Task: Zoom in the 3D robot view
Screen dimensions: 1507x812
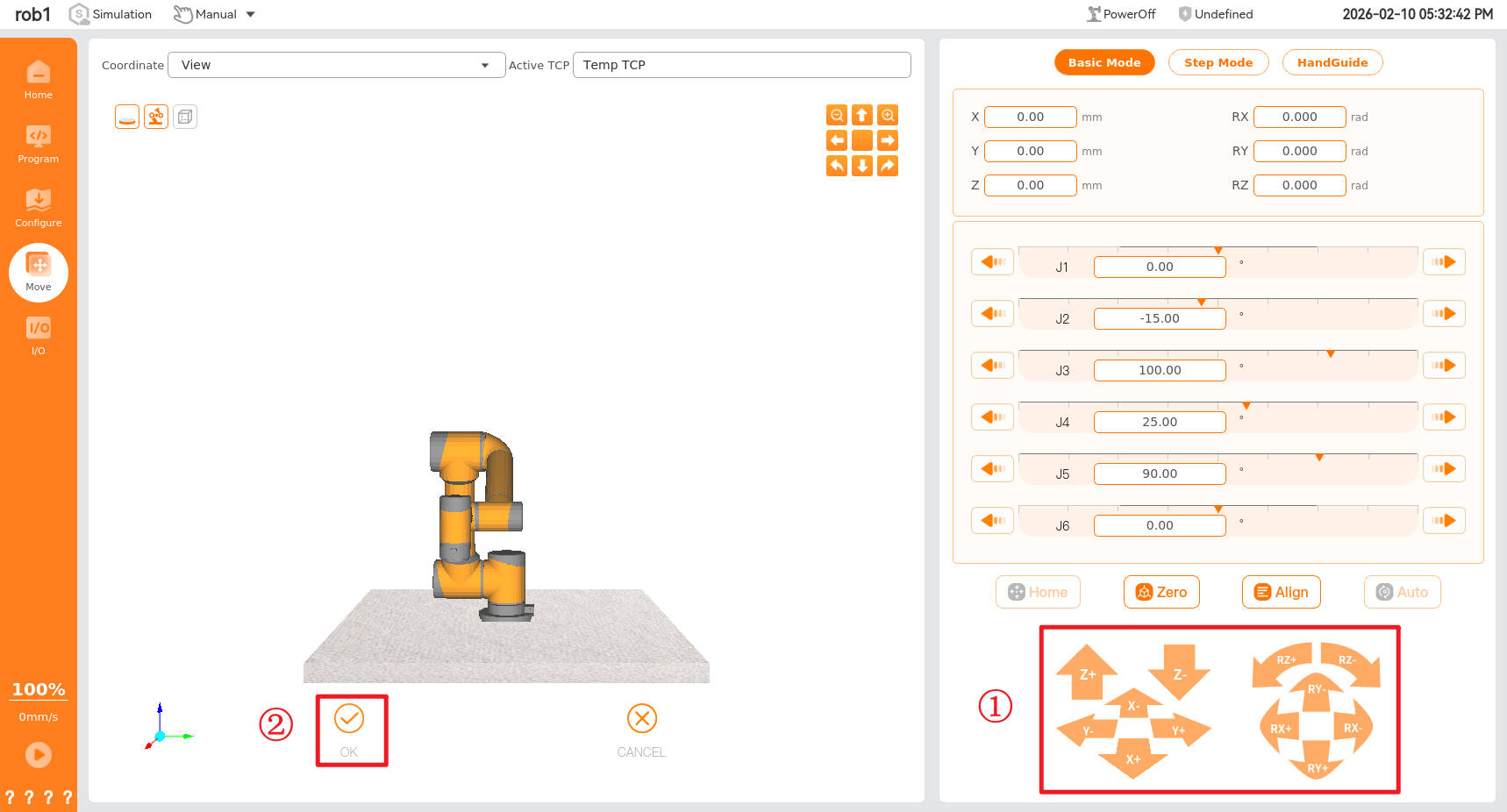Action: (888, 115)
